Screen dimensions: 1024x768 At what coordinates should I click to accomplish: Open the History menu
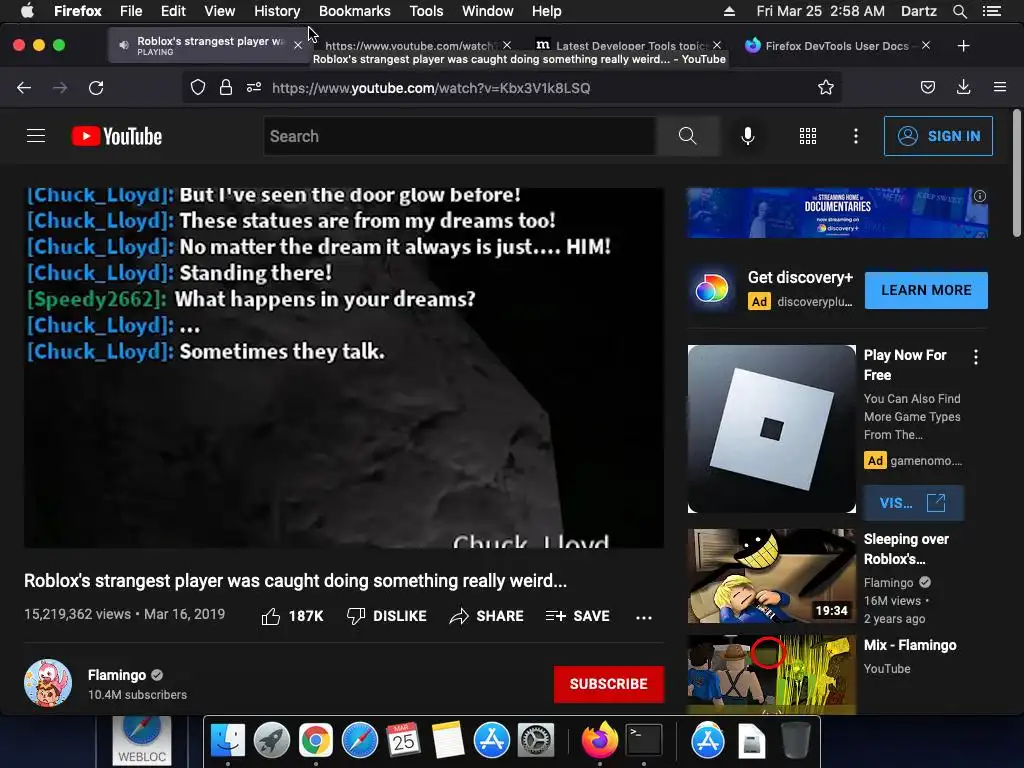(277, 11)
